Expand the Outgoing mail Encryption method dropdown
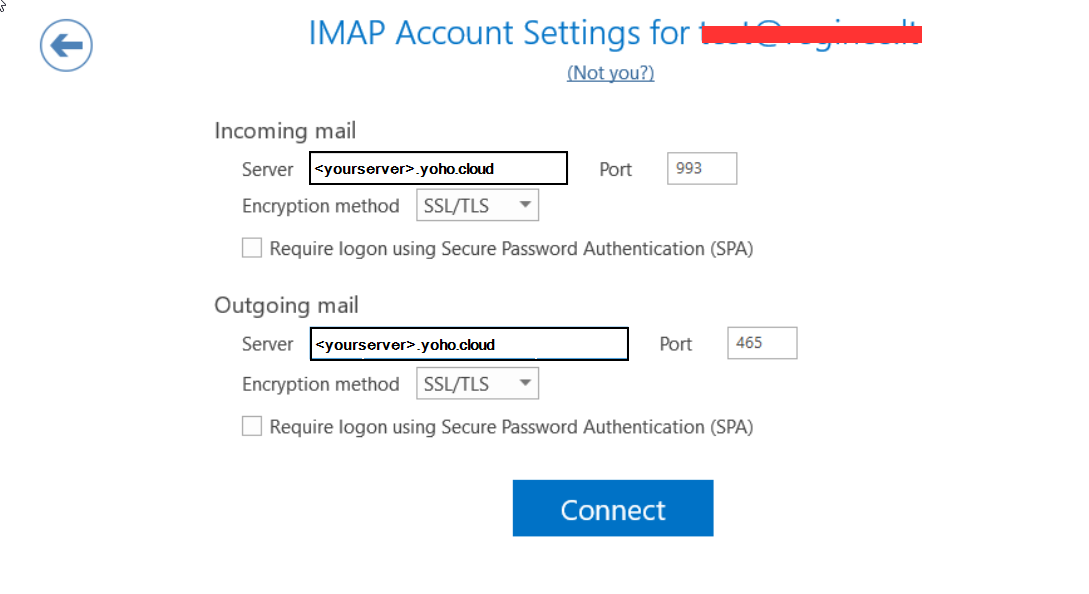 tap(477, 384)
